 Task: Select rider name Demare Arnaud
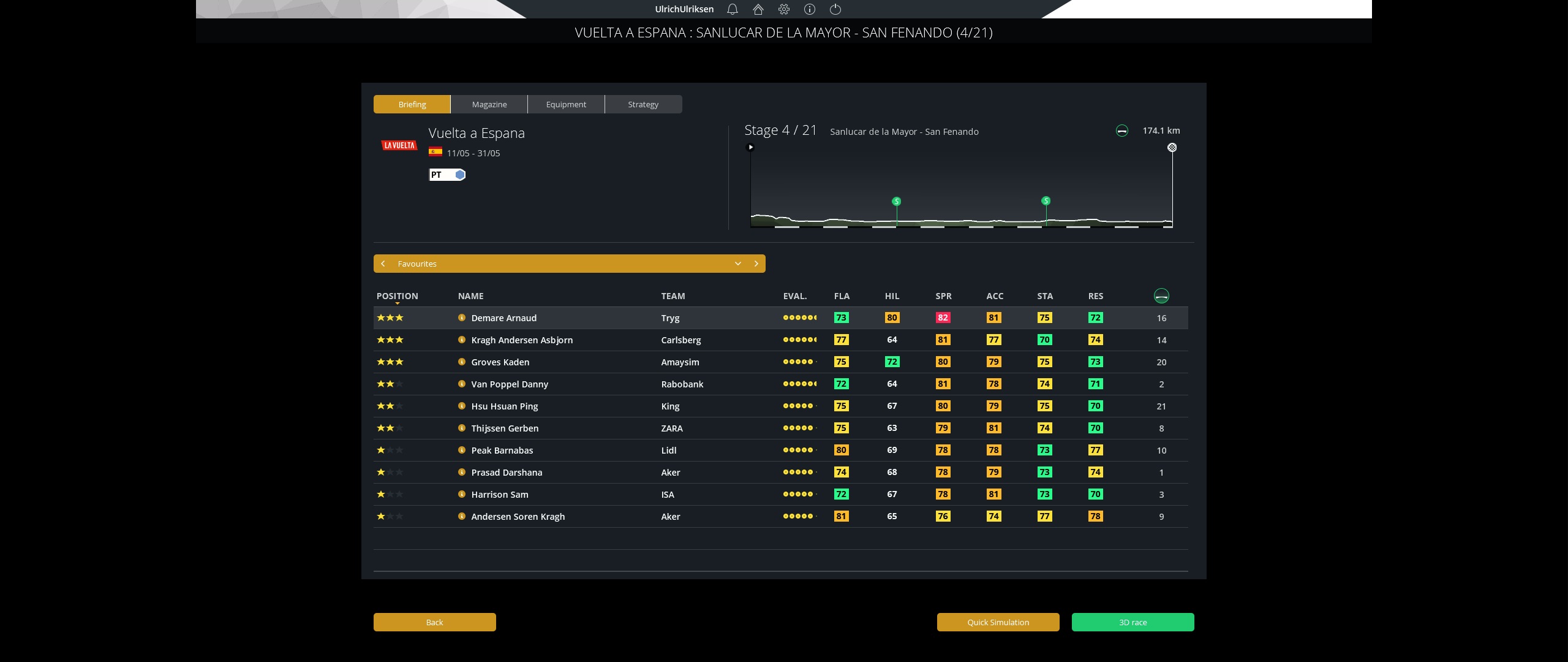[504, 318]
